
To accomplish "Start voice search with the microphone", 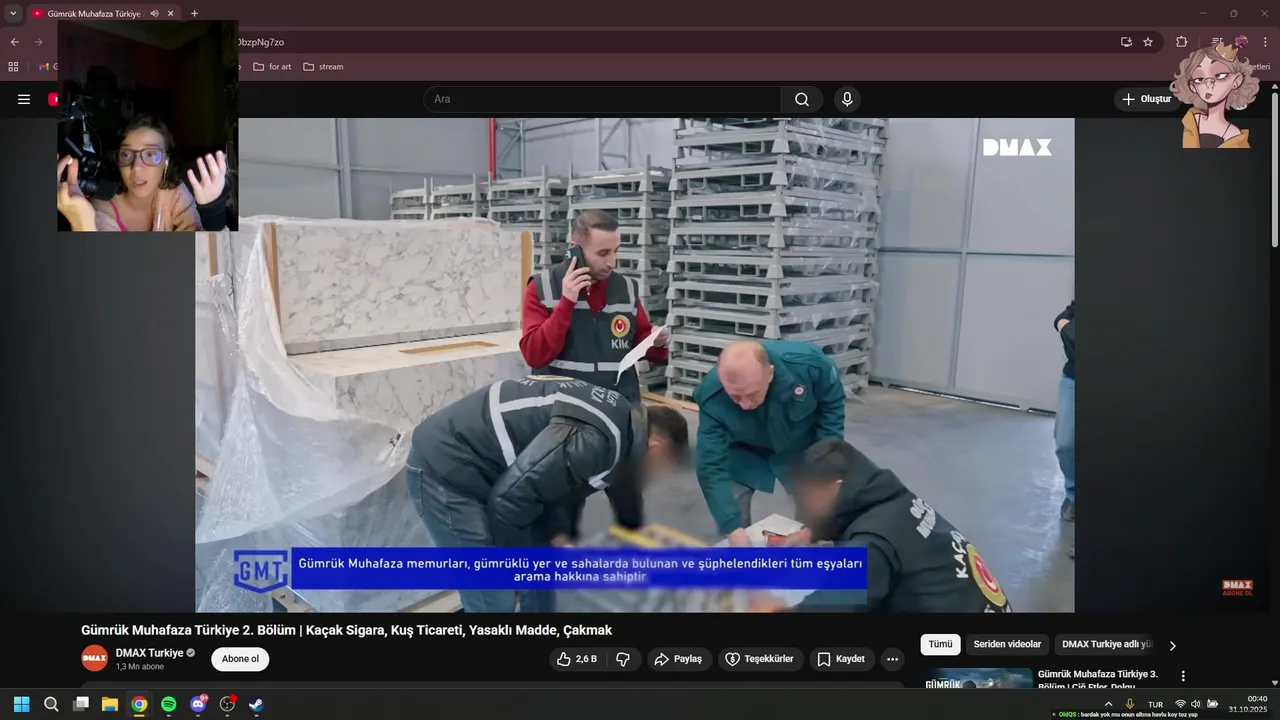I will pyautogui.click(x=847, y=99).
